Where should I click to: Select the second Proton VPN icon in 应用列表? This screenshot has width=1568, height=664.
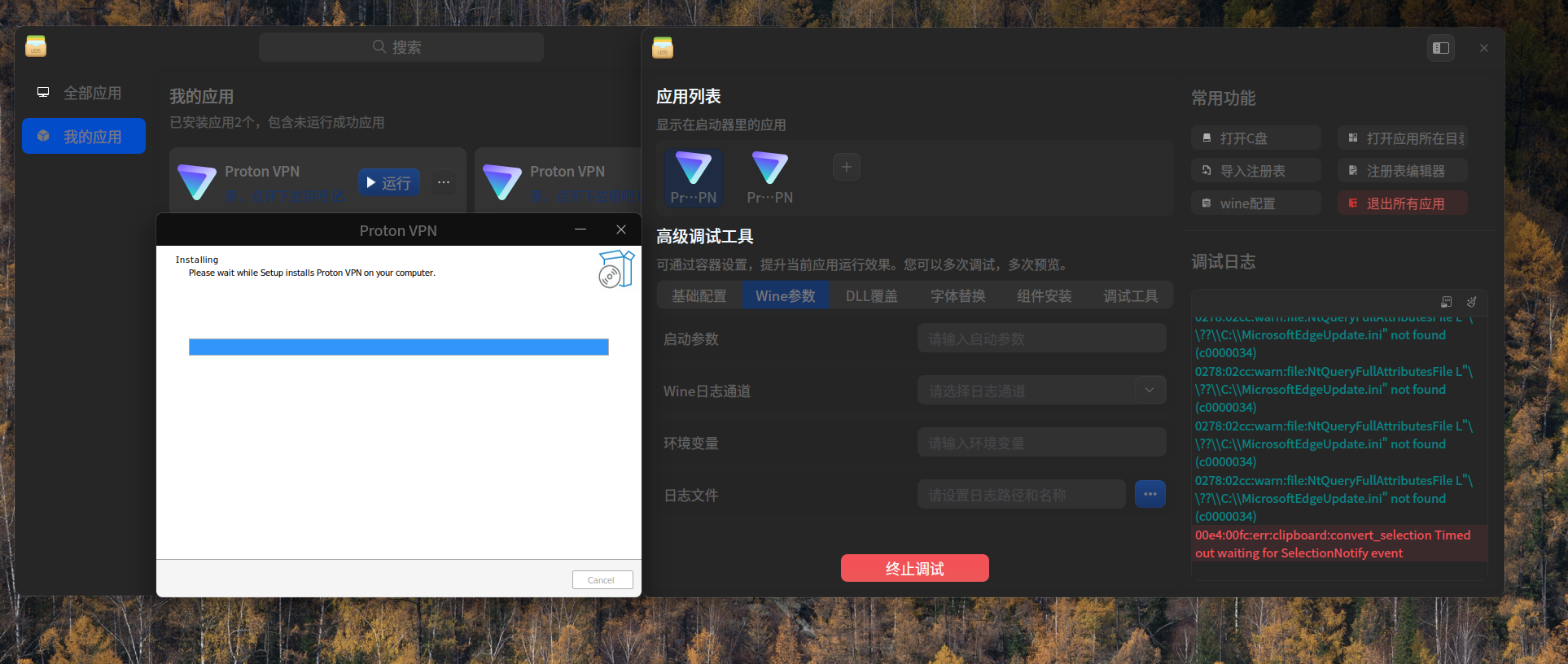[770, 177]
